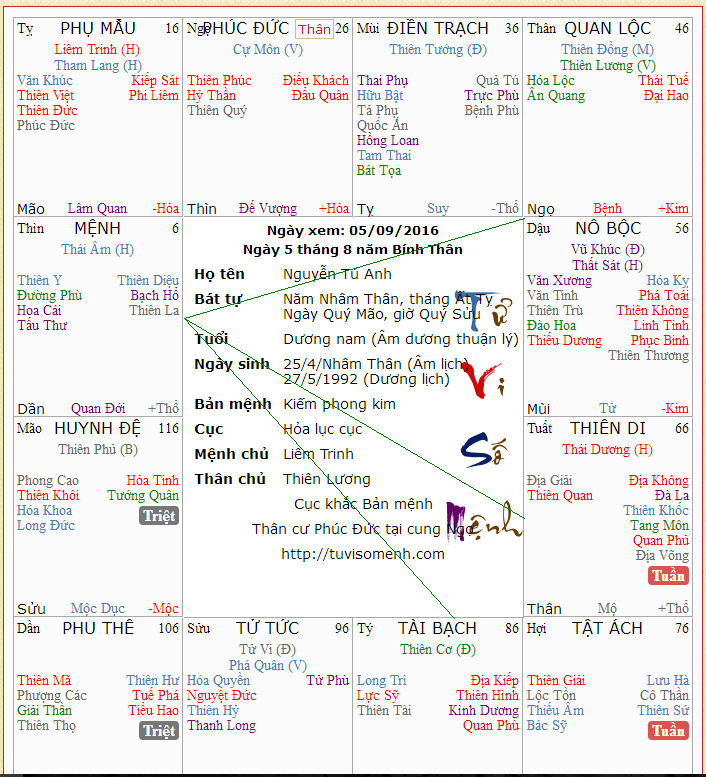Click the ĐIỀN TRẠCH palace heading

point(437,28)
